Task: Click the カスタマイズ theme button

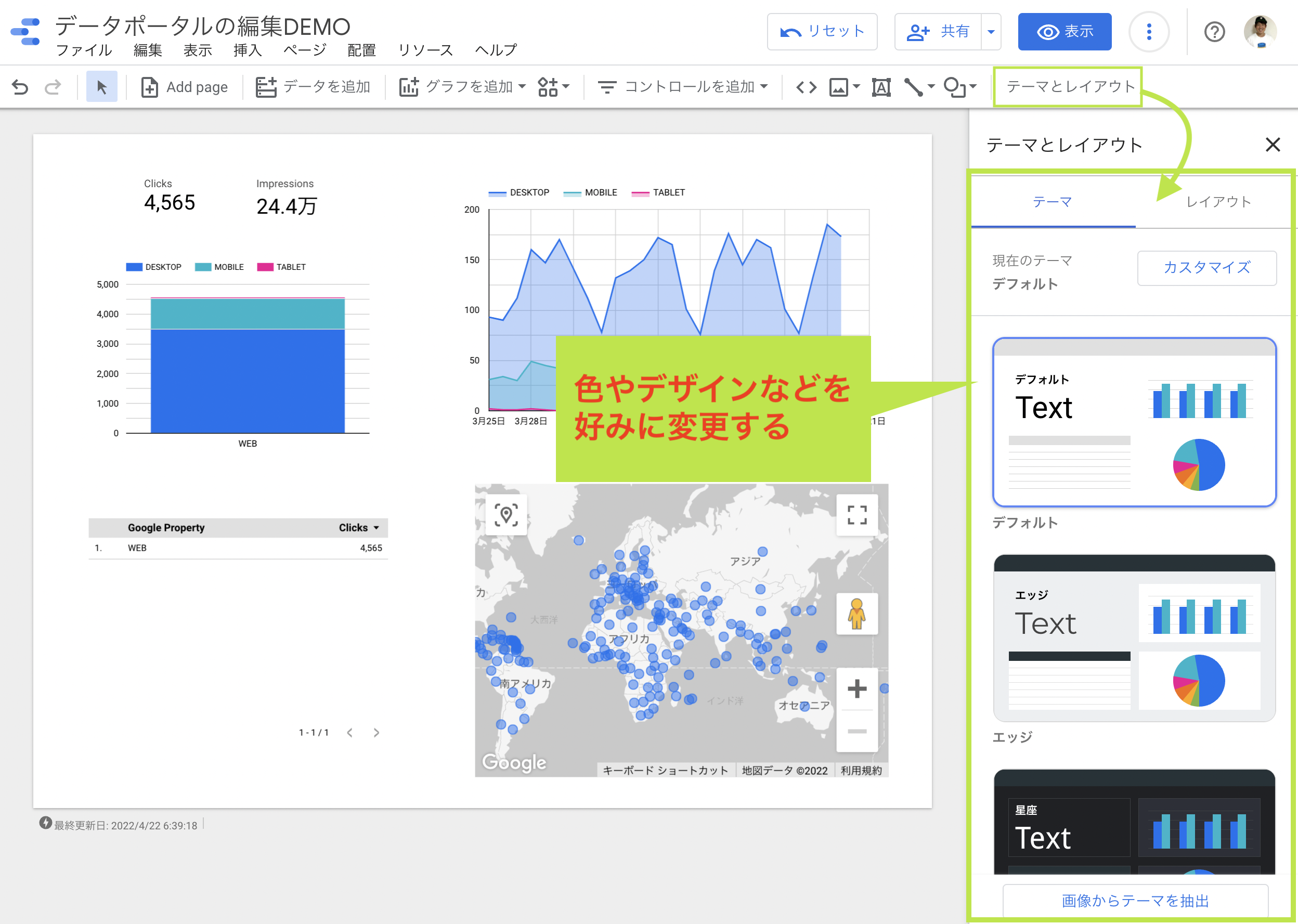Action: tap(1206, 268)
